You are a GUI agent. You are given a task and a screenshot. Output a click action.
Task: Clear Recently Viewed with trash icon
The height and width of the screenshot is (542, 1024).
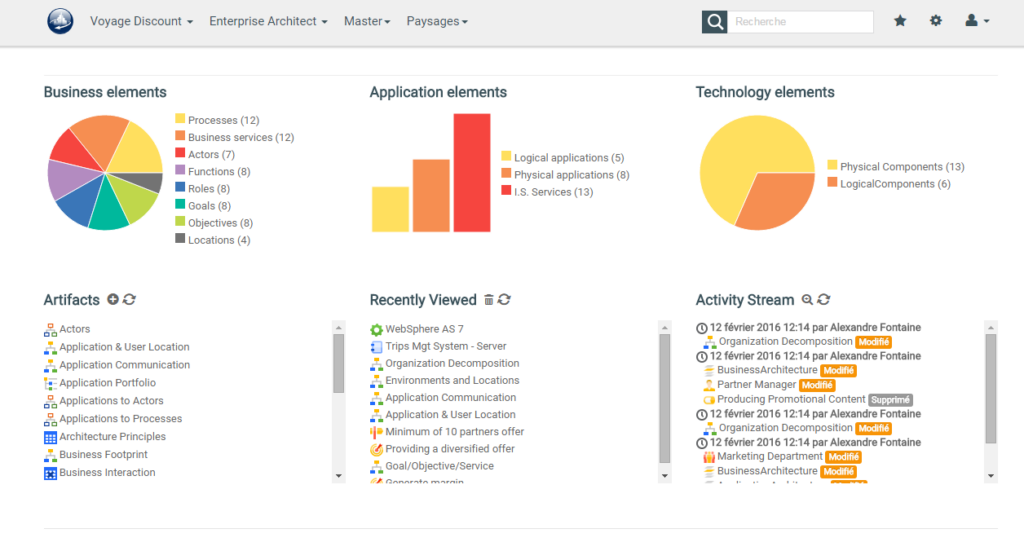488,300
